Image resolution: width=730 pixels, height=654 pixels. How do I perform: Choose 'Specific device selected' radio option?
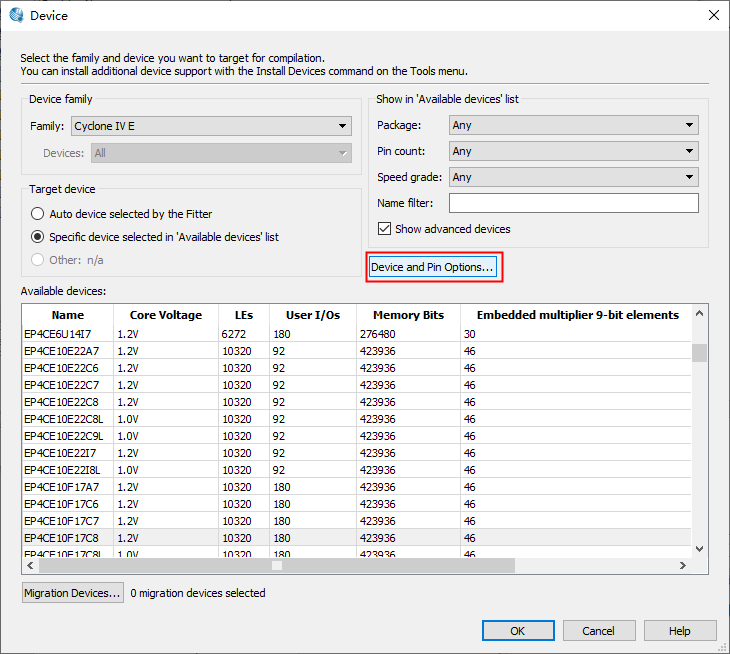pos(38,237)
